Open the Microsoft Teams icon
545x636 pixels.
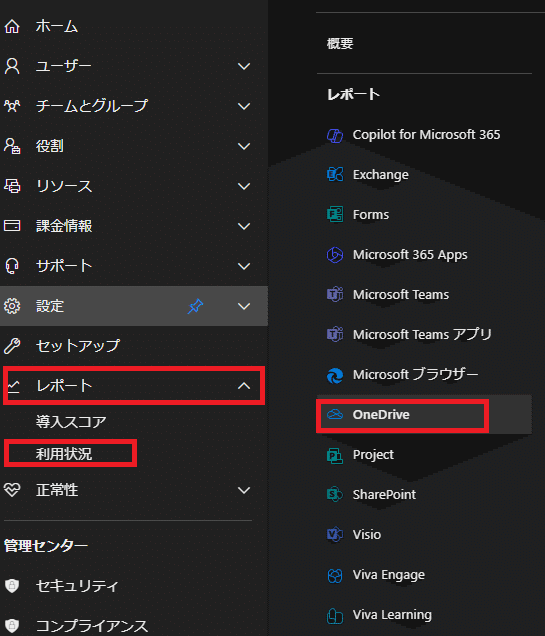(x=335, y=294)
